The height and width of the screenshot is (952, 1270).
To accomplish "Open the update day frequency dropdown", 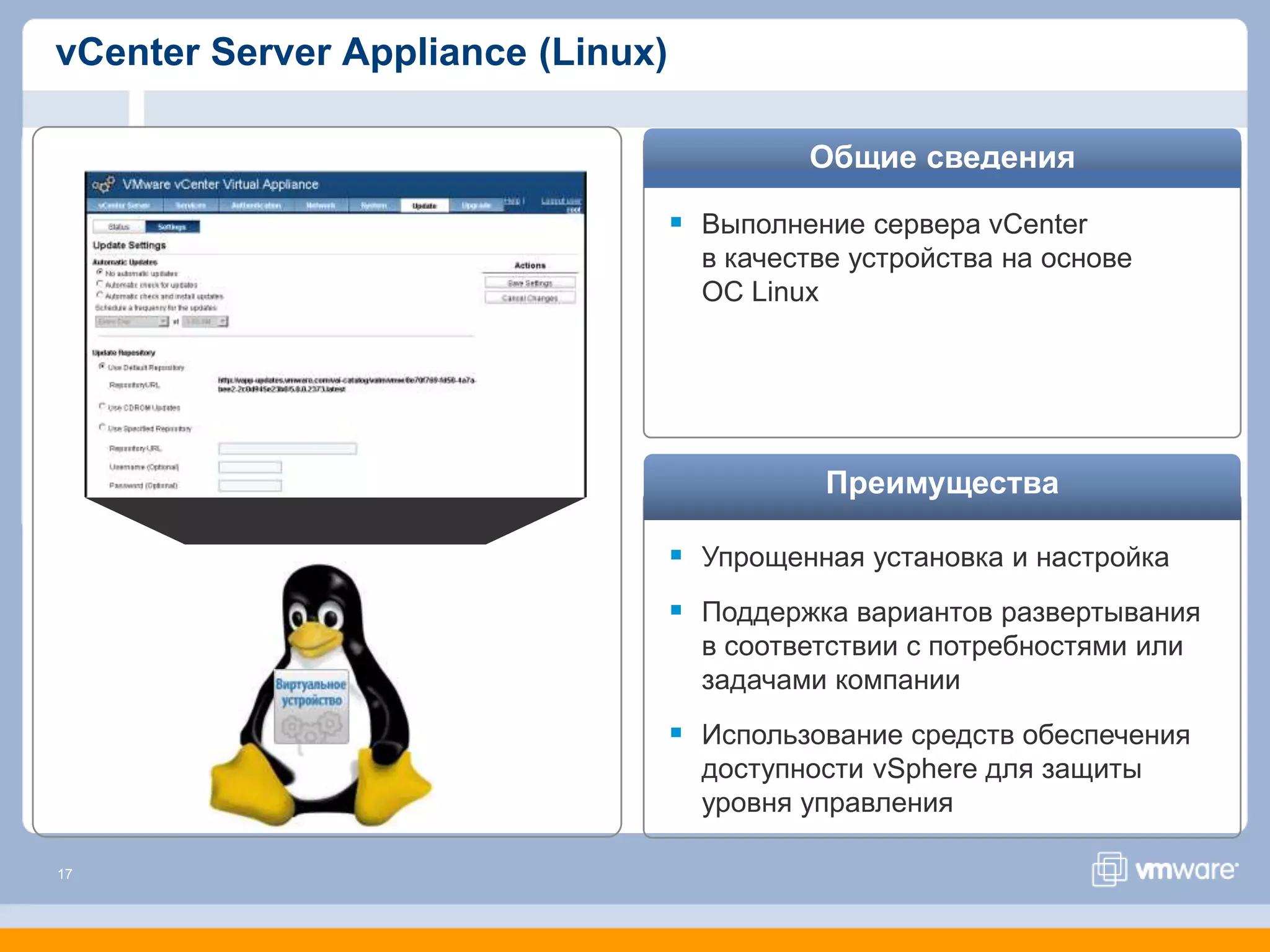I will 132,322.
